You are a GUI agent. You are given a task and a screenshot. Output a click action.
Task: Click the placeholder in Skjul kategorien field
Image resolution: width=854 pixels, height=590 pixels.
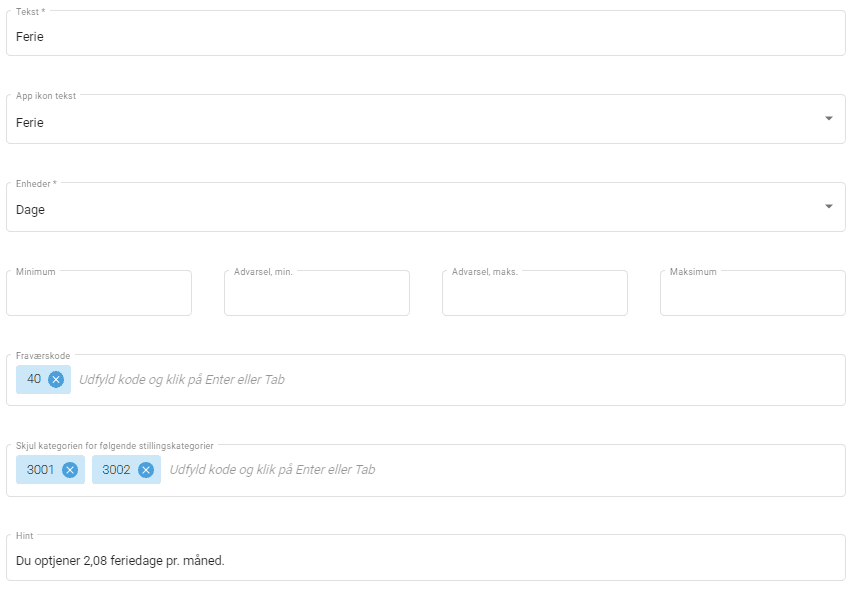coord(272,470)
